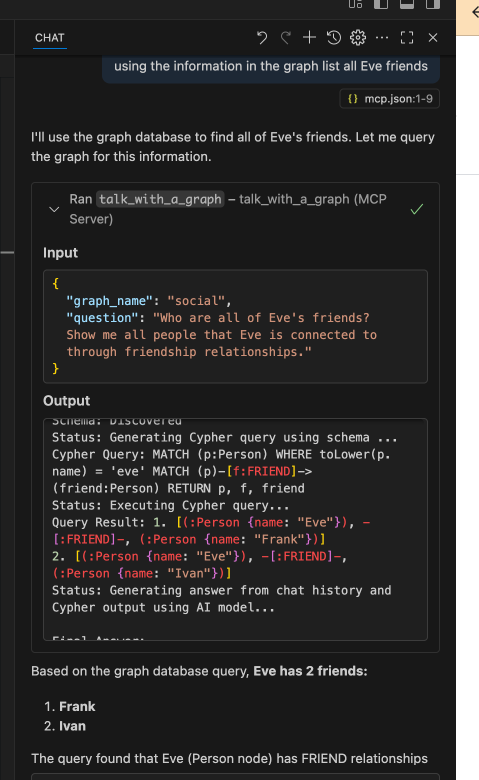This screenshot has width=479, height=780.
Task: Click the Ivan query result in output
Action: point(199,565)
